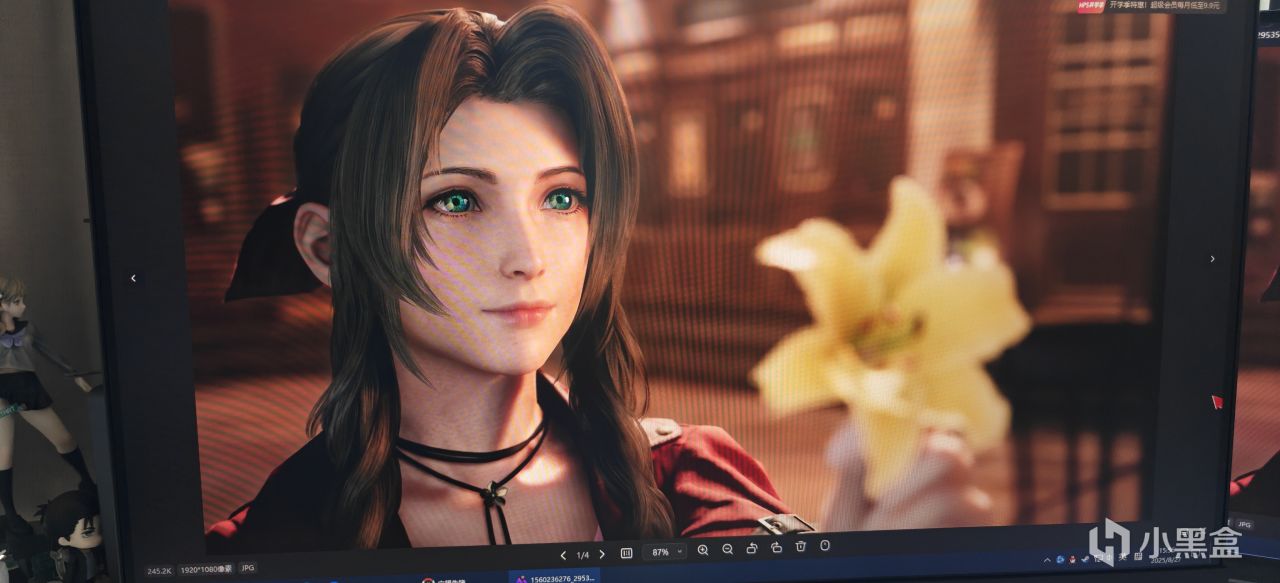Click the right-edge next image arrow

click(1212, 259)
